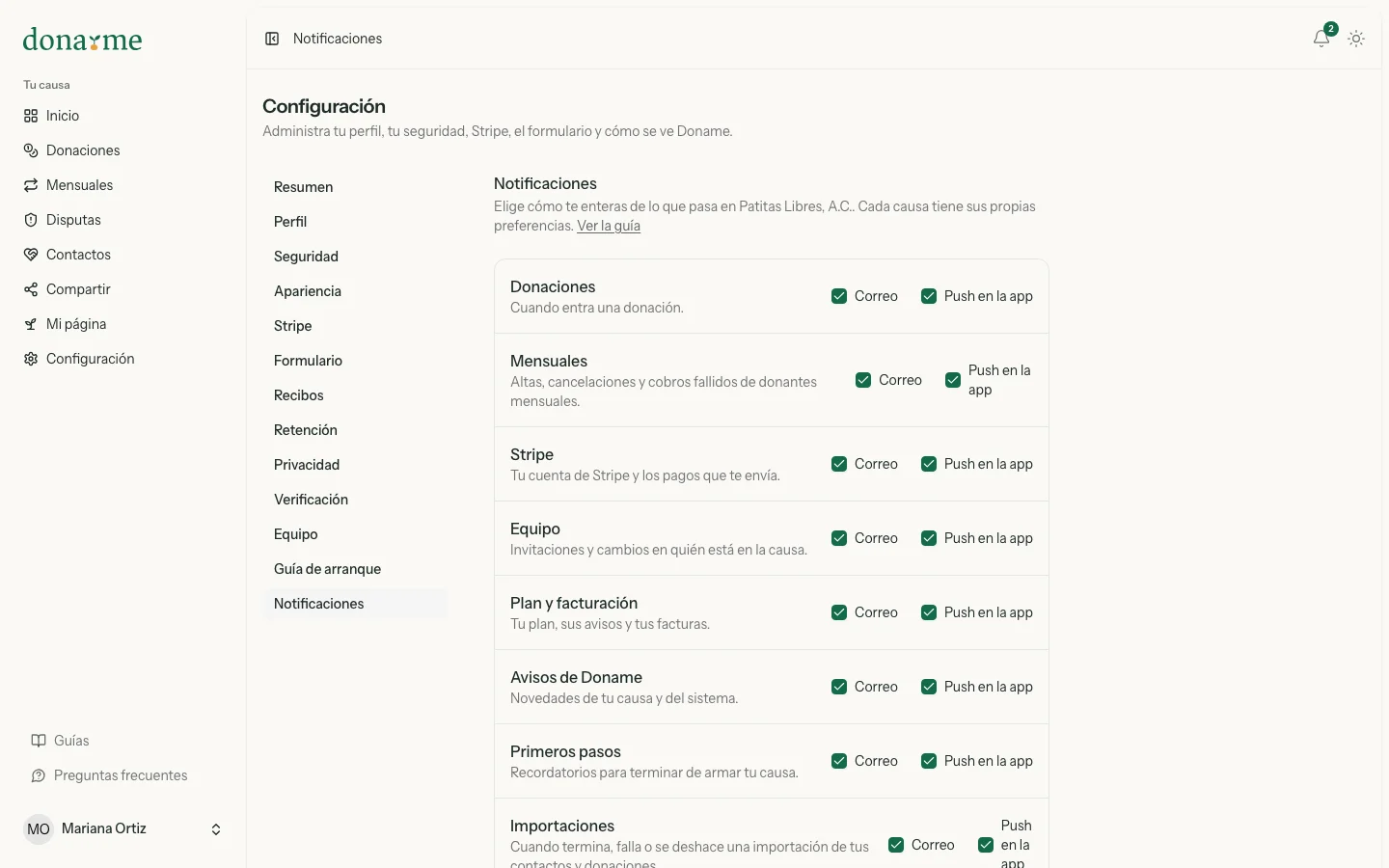Click the Doname logo
Viewport: 1389px width, 868px height.
click(x=82, y=40)
